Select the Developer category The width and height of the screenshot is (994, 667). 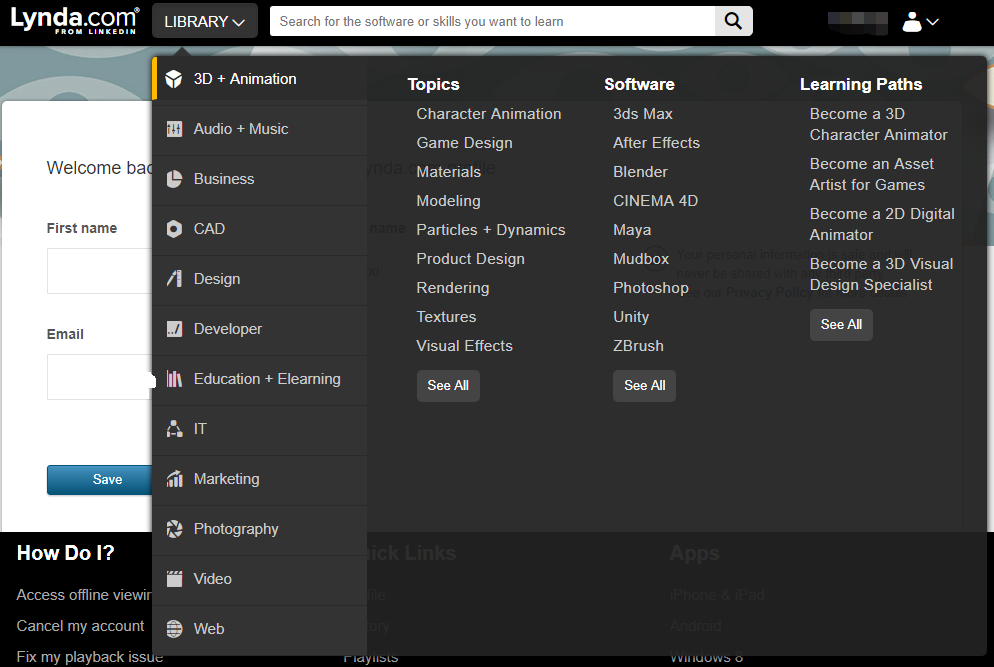point(260,329)
